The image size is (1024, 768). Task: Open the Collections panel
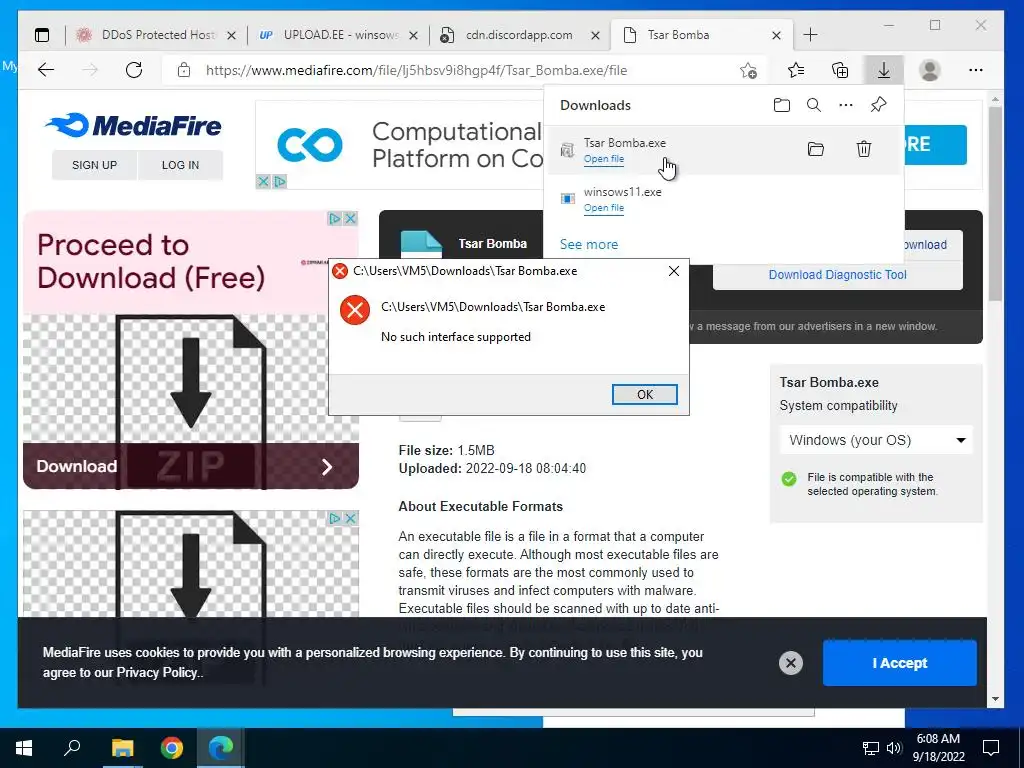tap(840, 70)
